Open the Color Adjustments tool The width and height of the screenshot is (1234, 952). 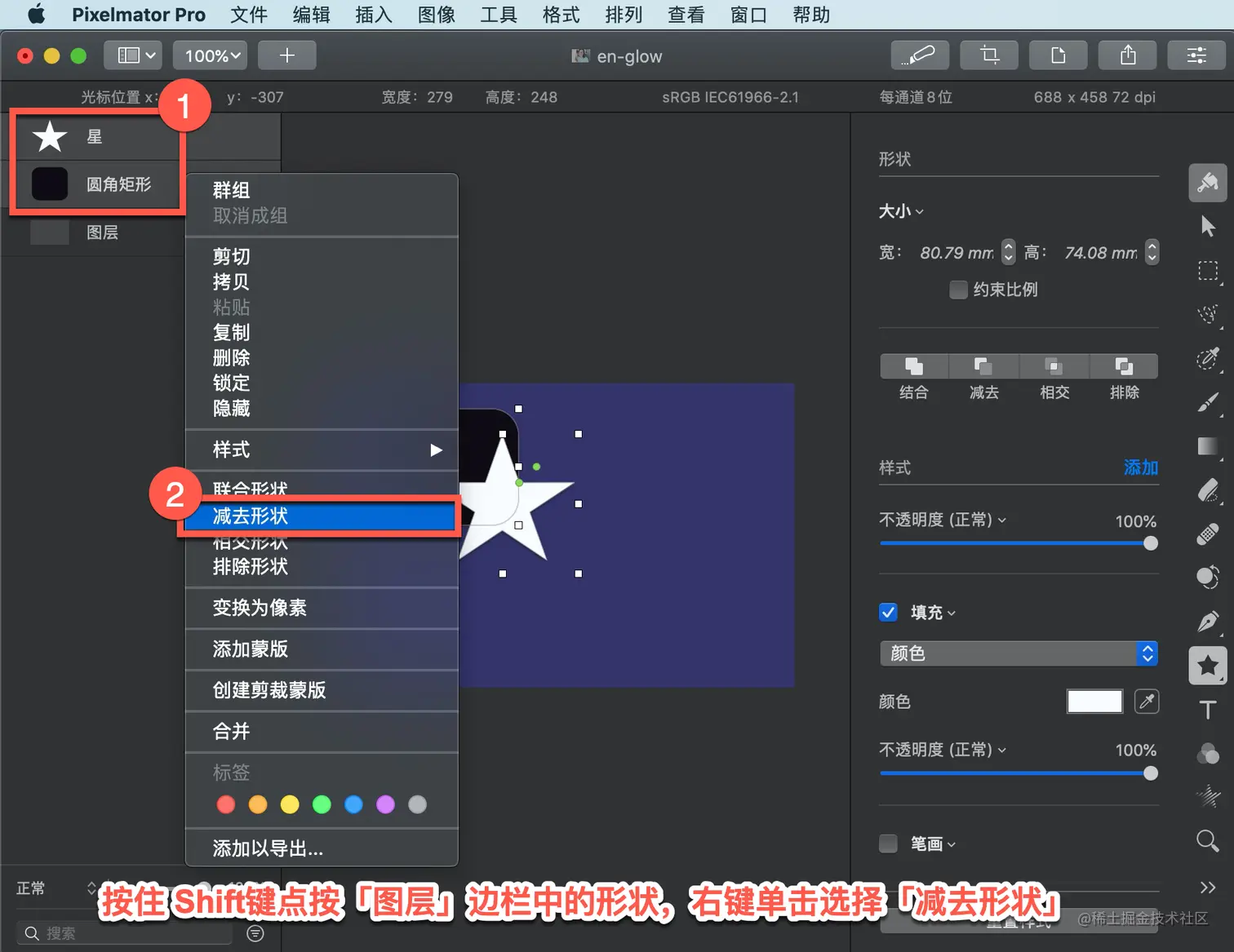(1208, 754)
